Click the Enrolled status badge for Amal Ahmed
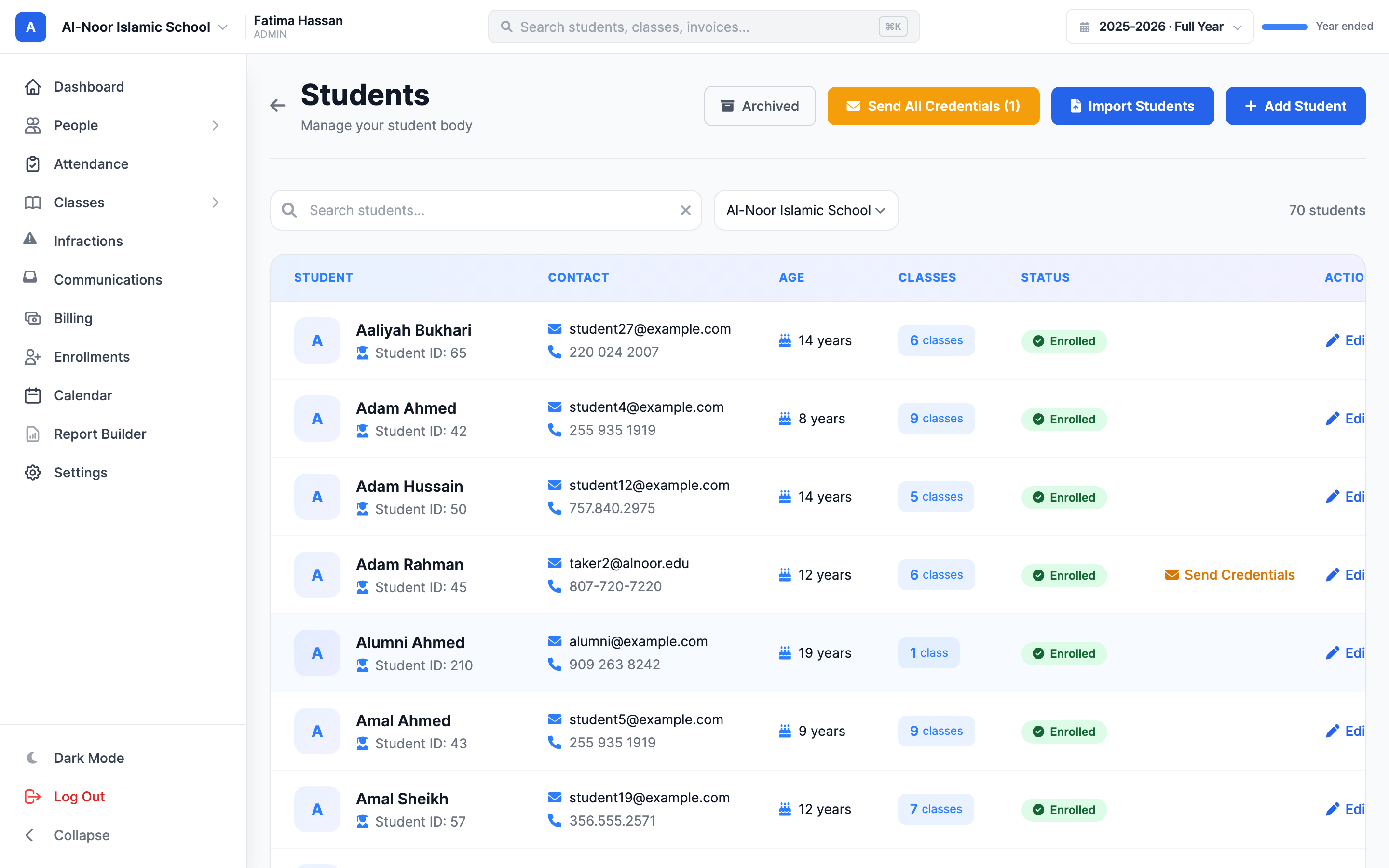The image size is (1389, 868). pyautogui.click(x=1063, y=732)
